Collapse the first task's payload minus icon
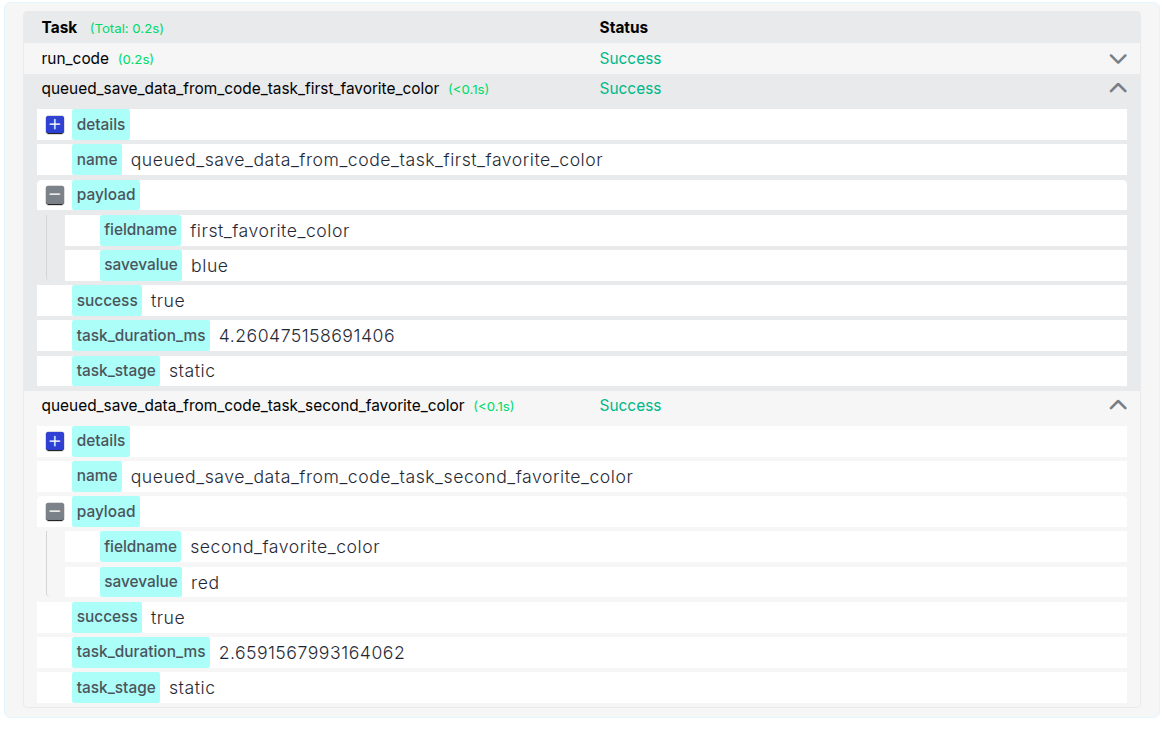This screenshot has width=1163, height=745. pyautogui.click(x=55, y=195)
